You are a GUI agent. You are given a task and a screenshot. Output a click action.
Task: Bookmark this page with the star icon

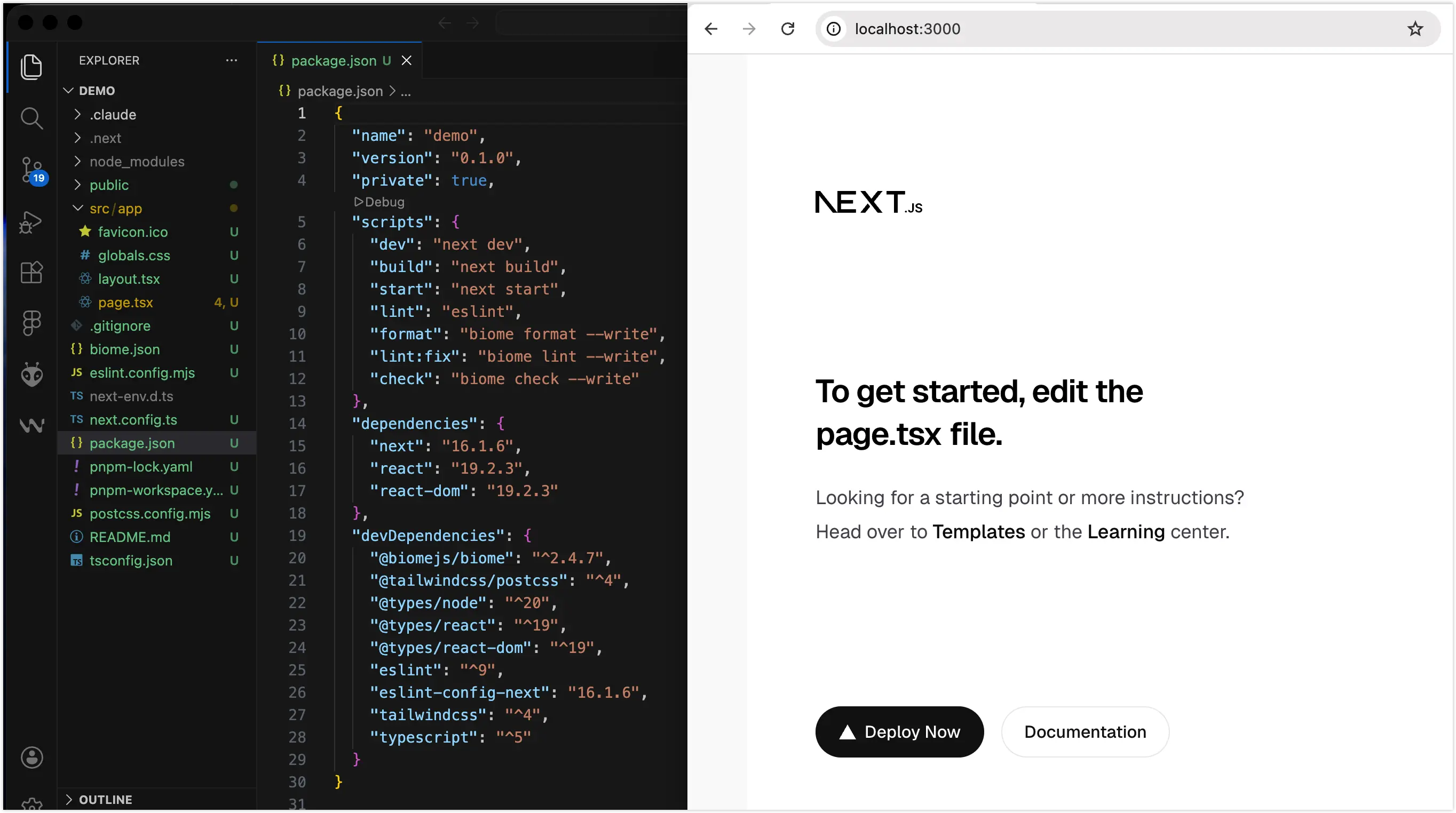click(x=1415, y=29)
